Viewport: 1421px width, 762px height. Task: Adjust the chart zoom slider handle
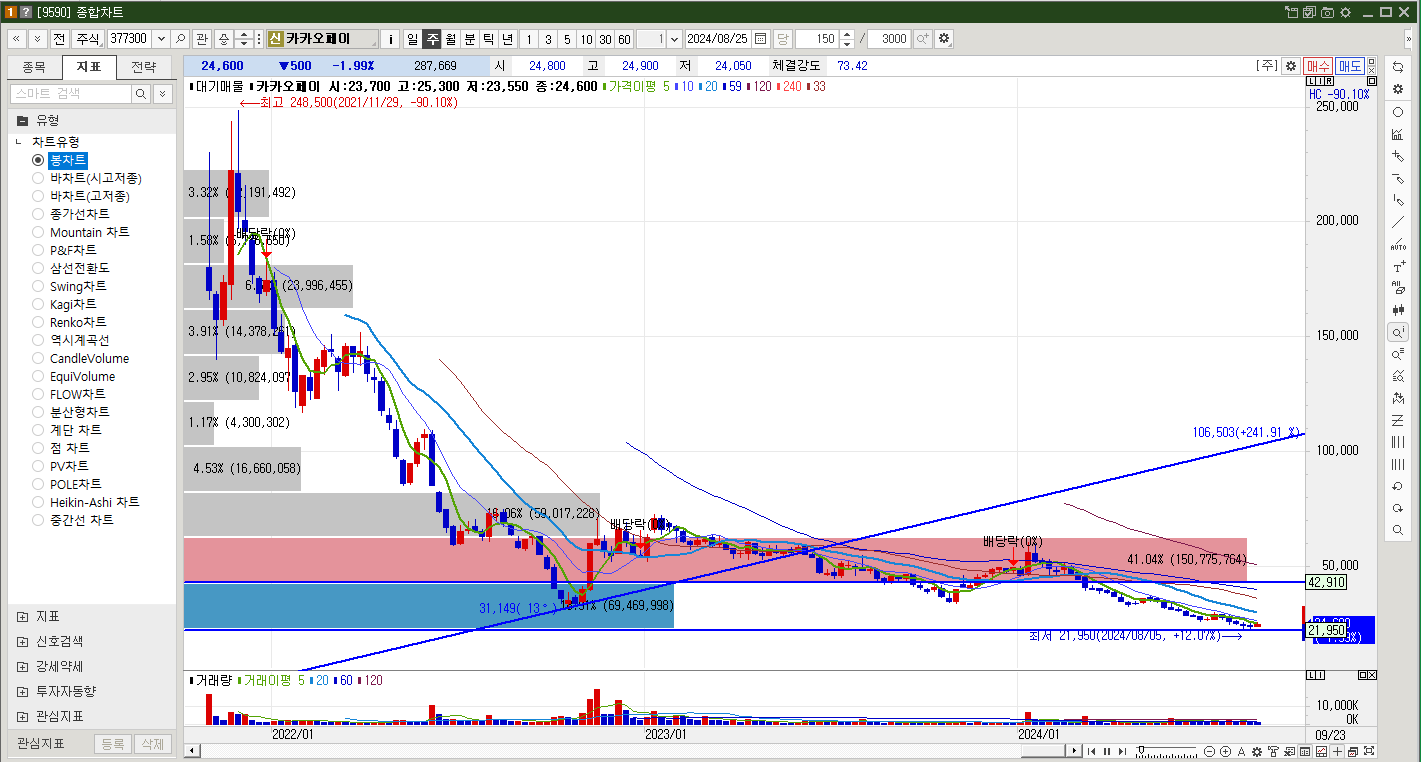point(1141,751)
